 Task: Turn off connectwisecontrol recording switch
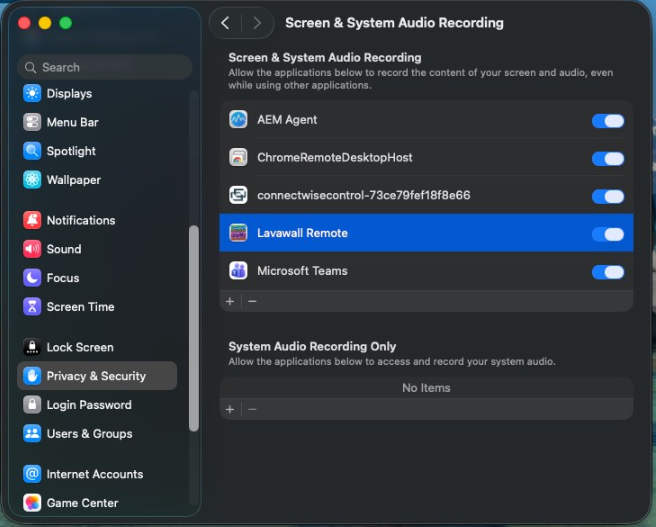[608, 196]
